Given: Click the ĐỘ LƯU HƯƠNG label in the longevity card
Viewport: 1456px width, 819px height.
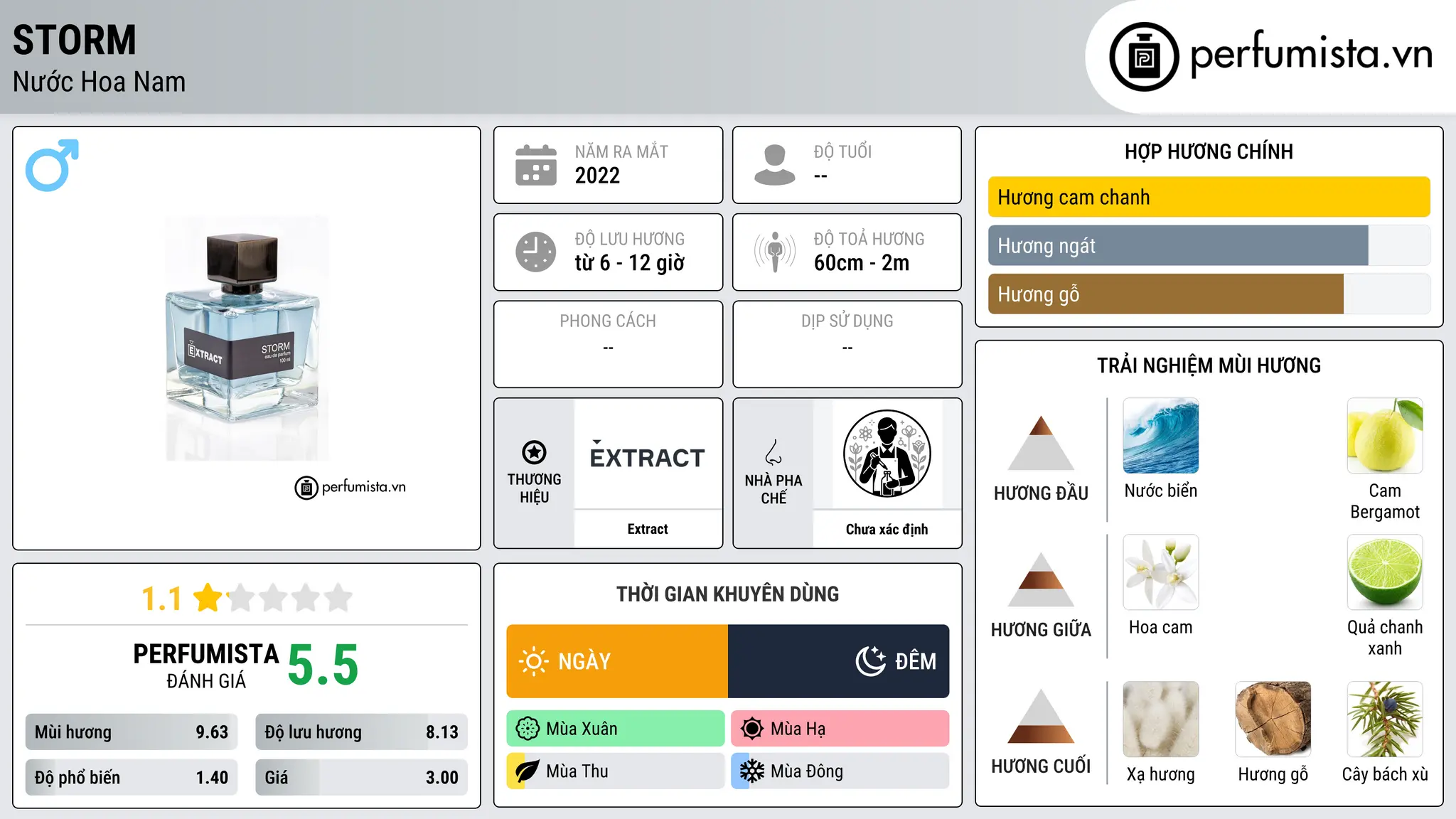Looking at the screenshot, I should pyautogui.click(x=630, y=239).
